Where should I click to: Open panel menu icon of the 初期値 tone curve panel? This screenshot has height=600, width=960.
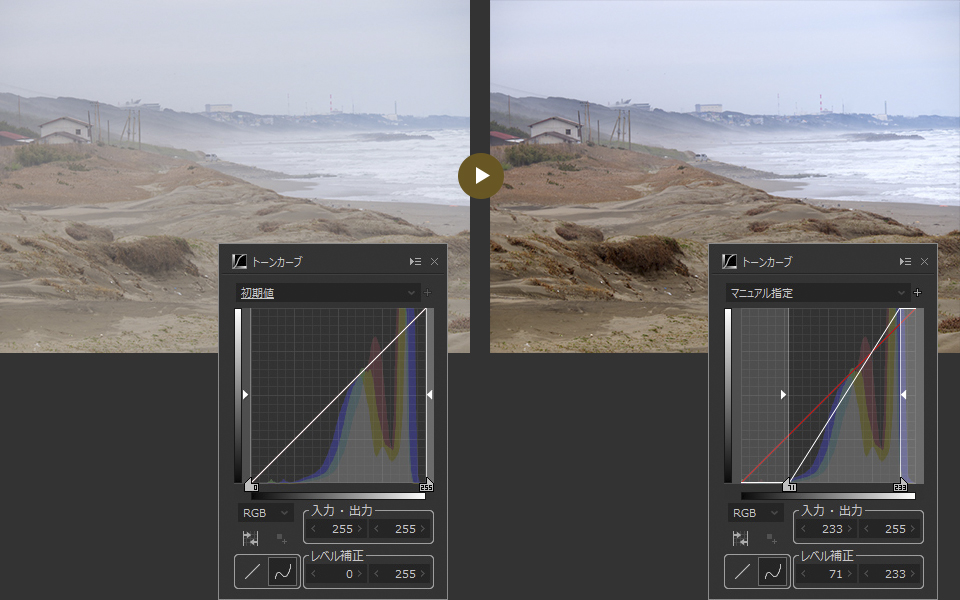pos(415,262)
